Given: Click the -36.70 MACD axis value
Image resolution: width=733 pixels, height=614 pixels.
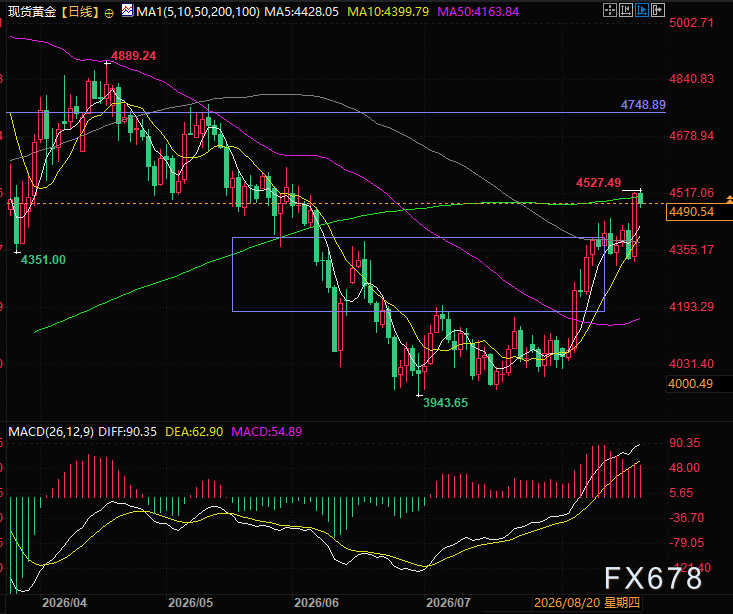Looking at the screenshot, I should (686, 518).
